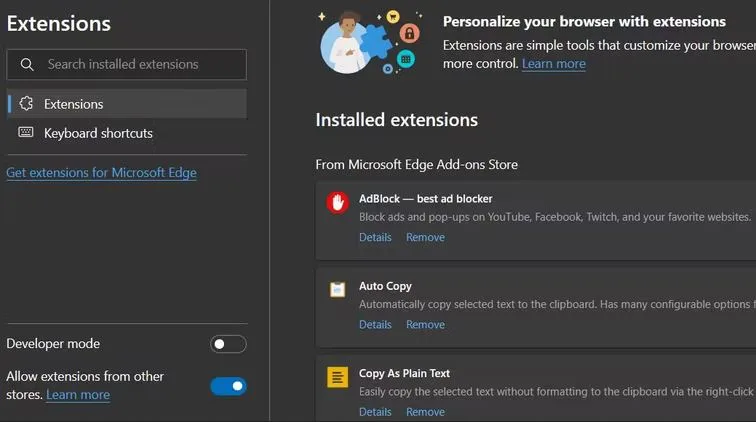Remove the AdBlock extension

[x=425, y=237]
